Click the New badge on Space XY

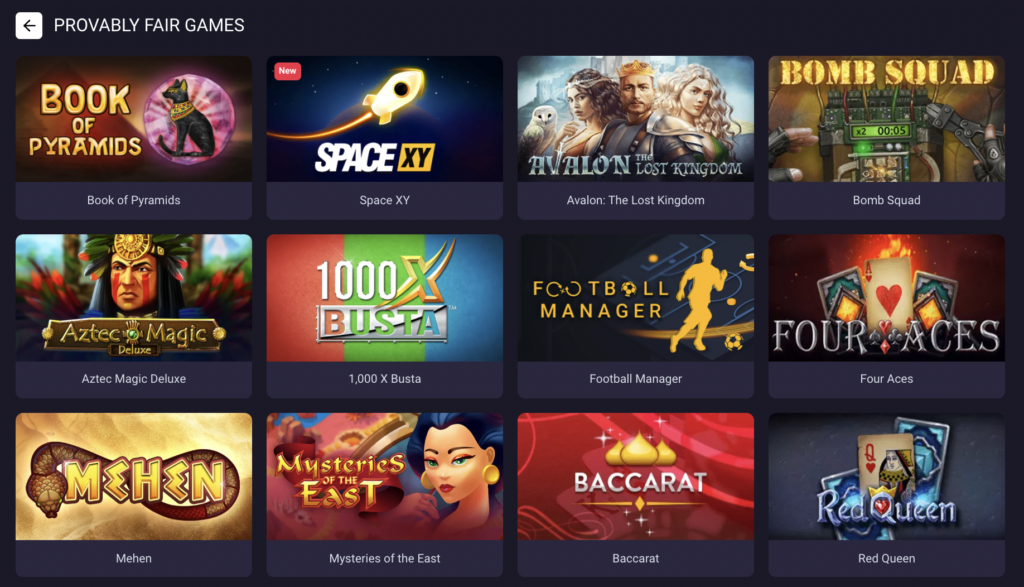287,71
